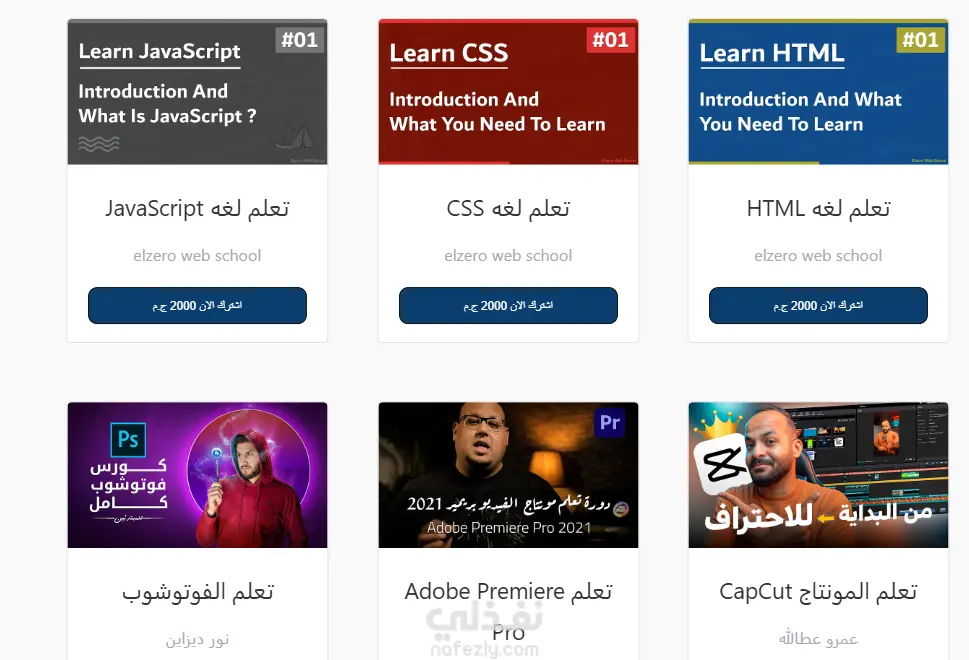Click instructor name 'نور ديزاين'

197,640
